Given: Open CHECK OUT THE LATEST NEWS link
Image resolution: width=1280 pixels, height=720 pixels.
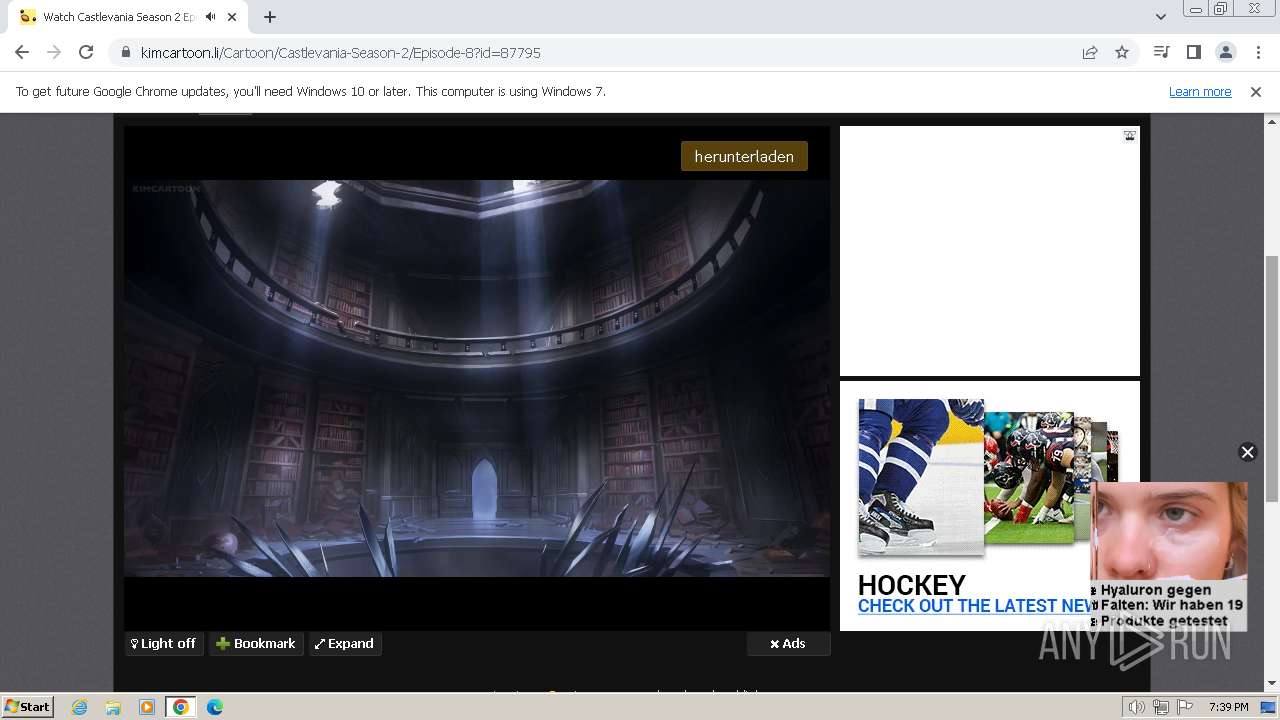Looking at the screenshot, I should [x=976, y=606].
